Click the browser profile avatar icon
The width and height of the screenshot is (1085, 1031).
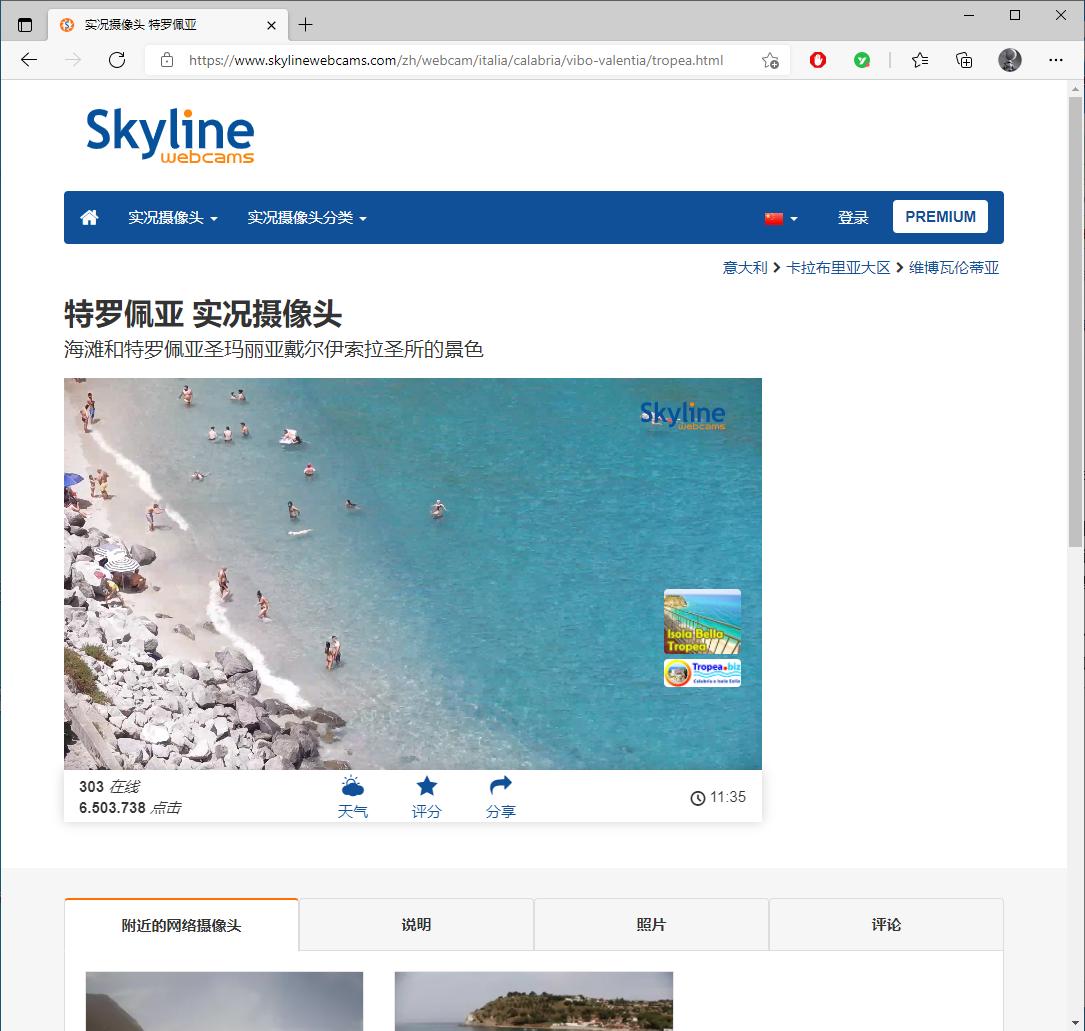1009,60
